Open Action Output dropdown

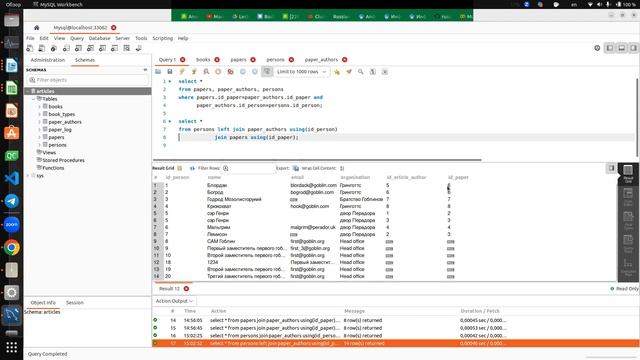tap(174, 301)
